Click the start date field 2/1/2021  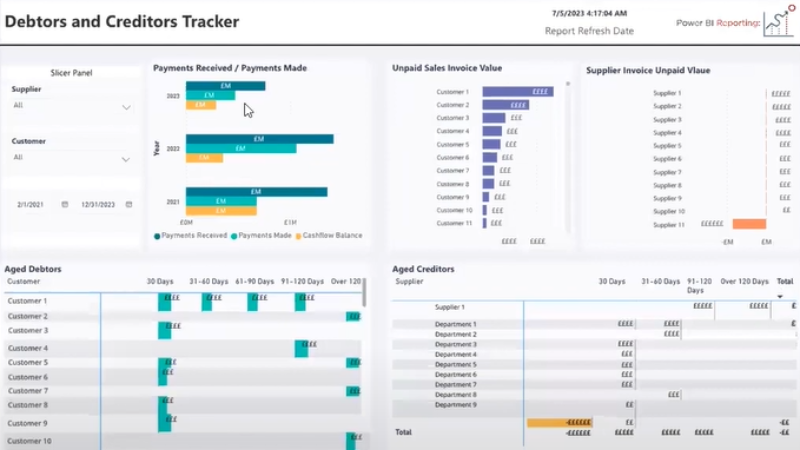tap(30, 205)
